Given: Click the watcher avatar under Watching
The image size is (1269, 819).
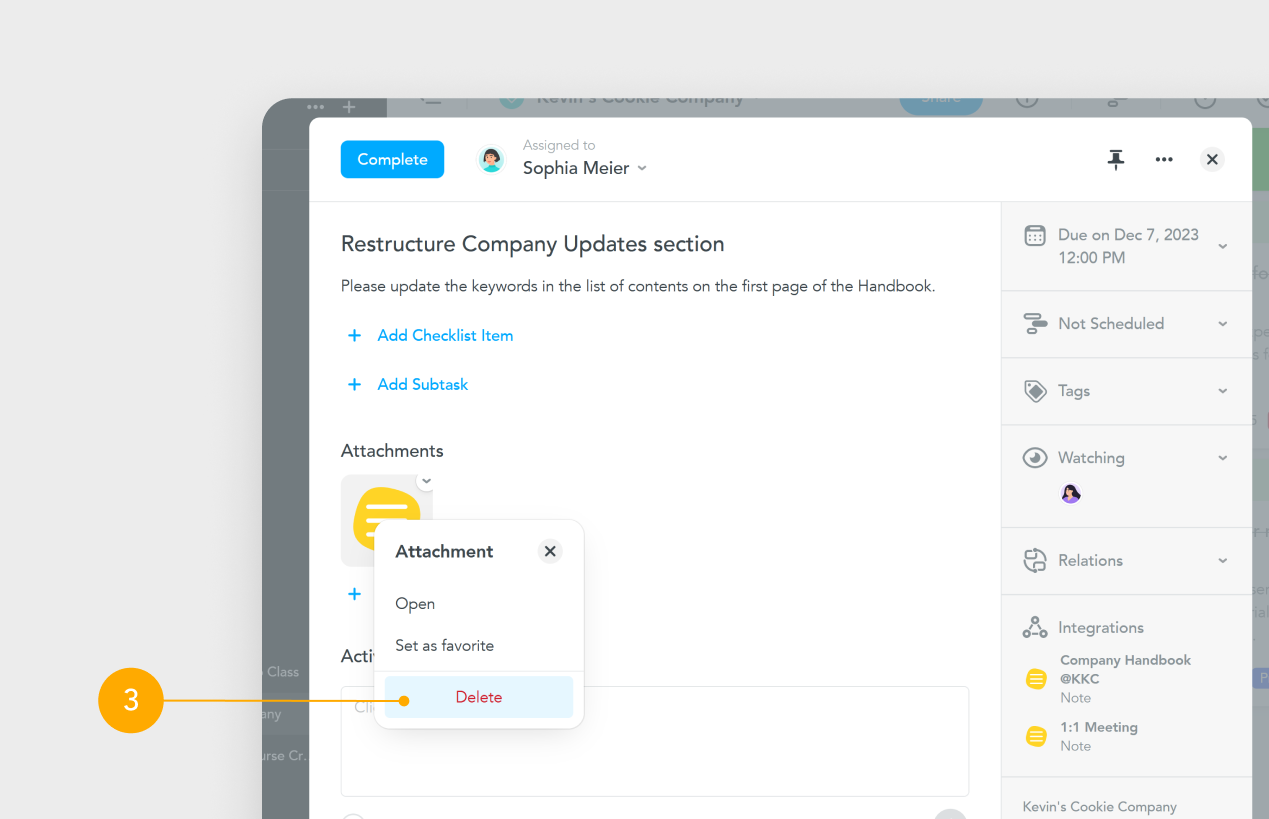Looking at the screenshot, I should pyautogui.click(x=1070, y=493).
